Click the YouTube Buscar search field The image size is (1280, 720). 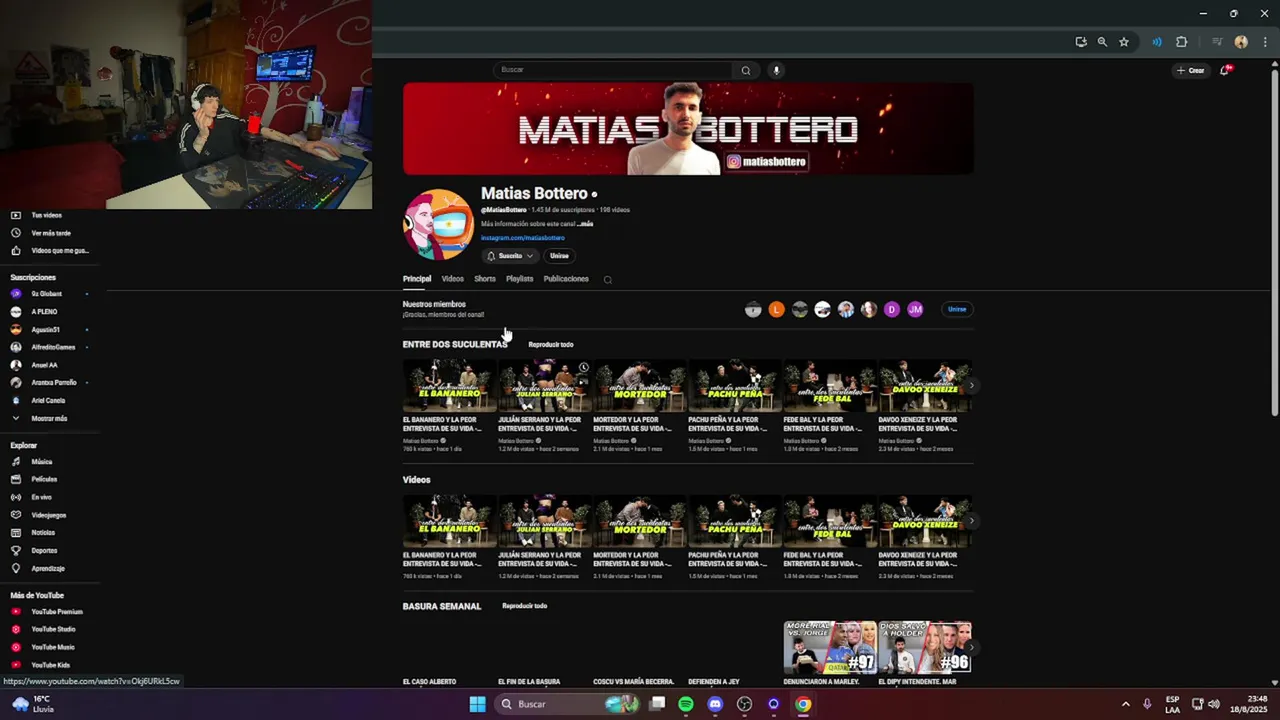(x=614, y=70)
